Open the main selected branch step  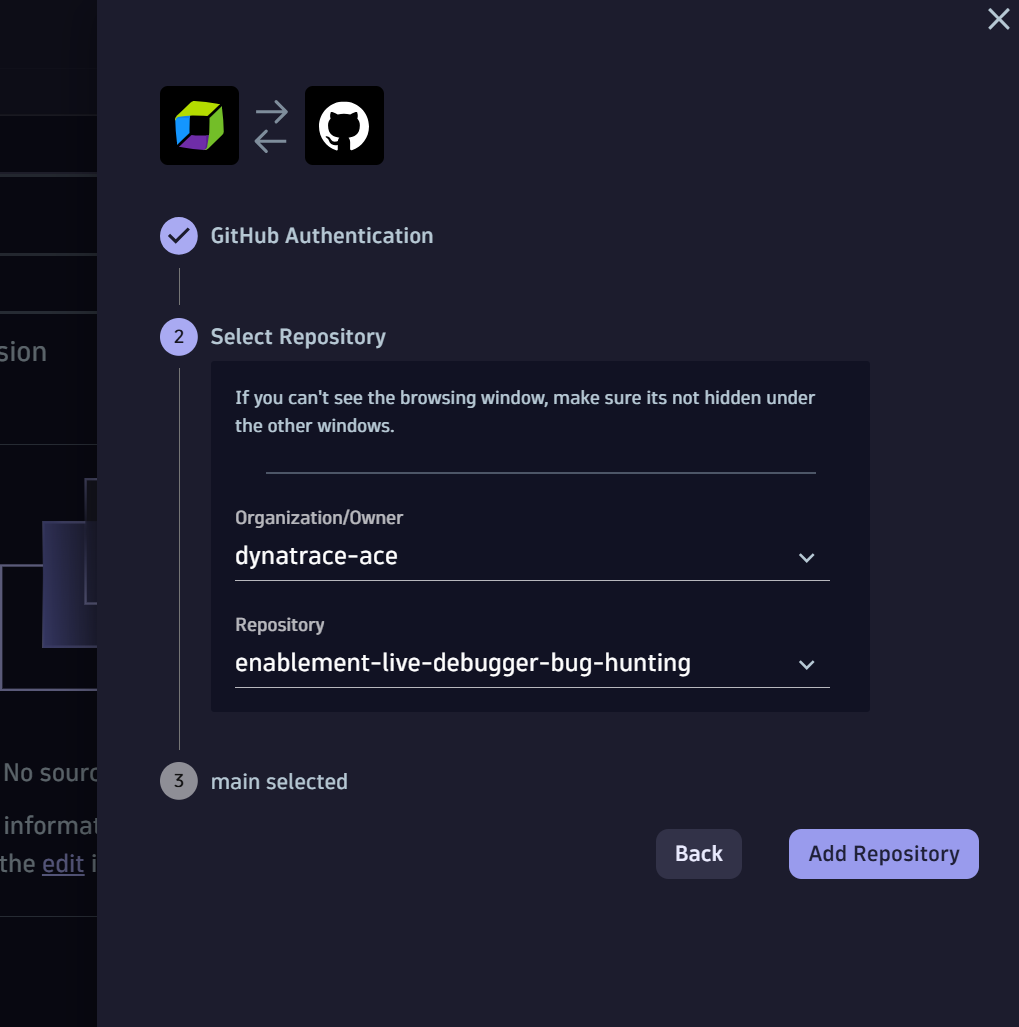click(279, 781)
